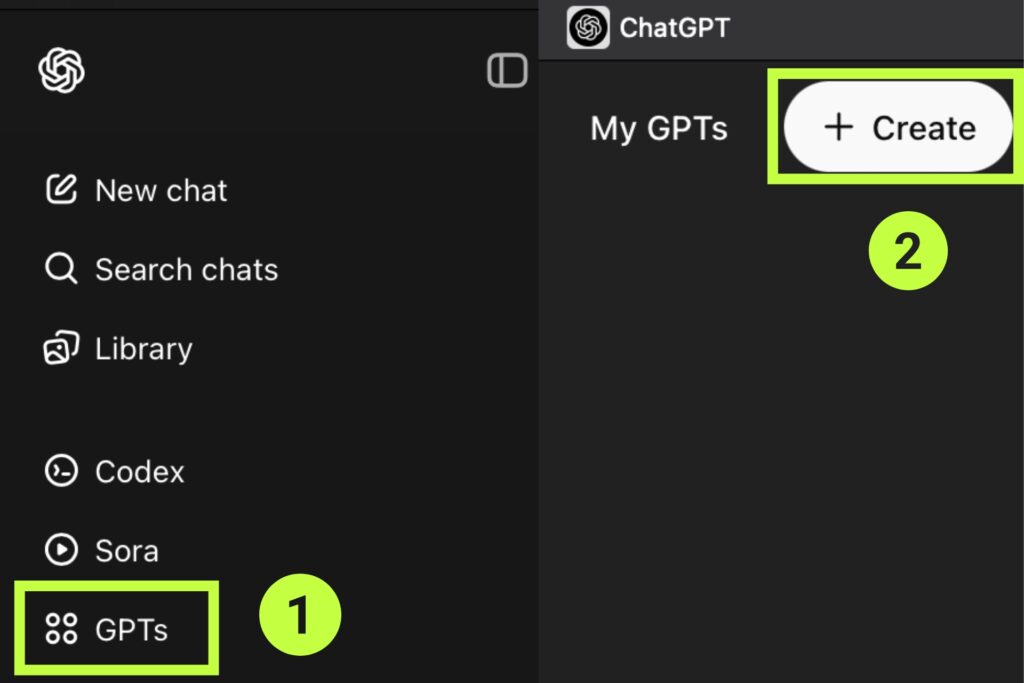The width and height of the screenshot is (1024, 683).
Task: Open Search chats via its text label
Action: click(186, 269)
